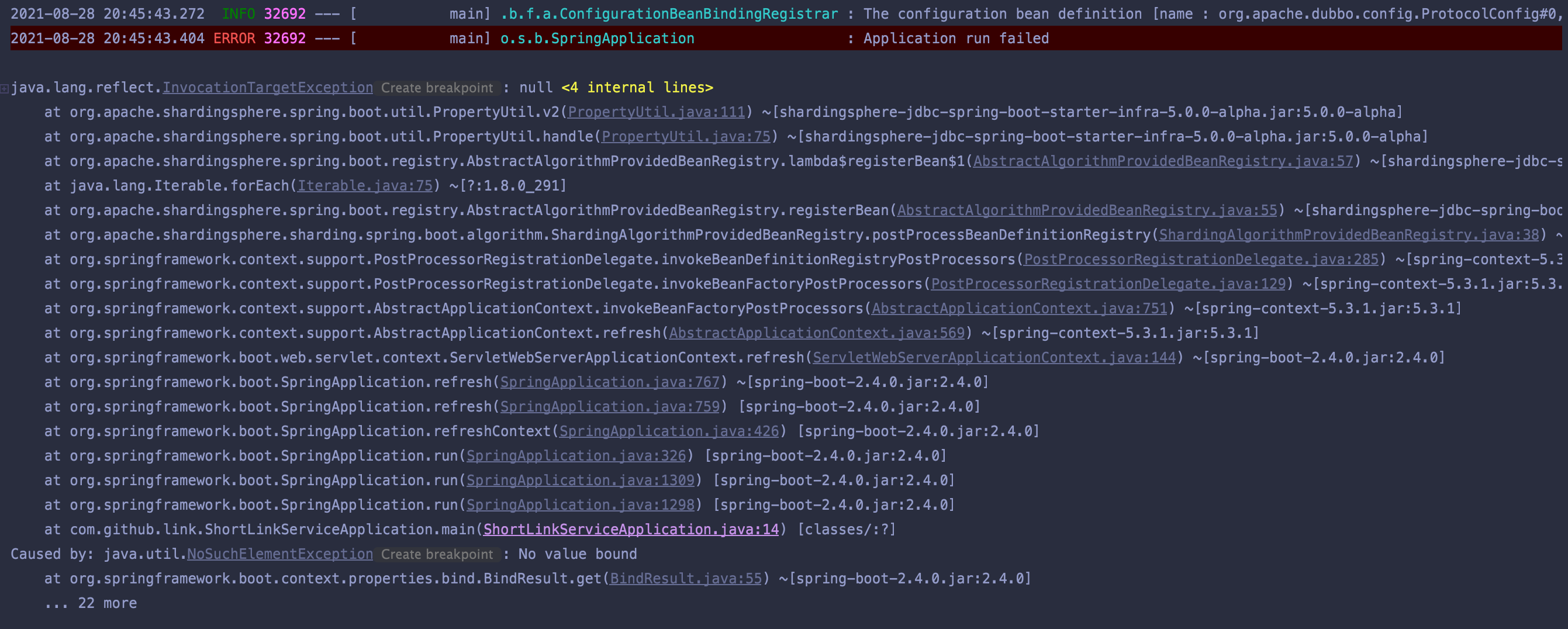Click '.b.f.a.ConfigurationBeanBindingRegistrar' logger name

(x=669, y=14)
